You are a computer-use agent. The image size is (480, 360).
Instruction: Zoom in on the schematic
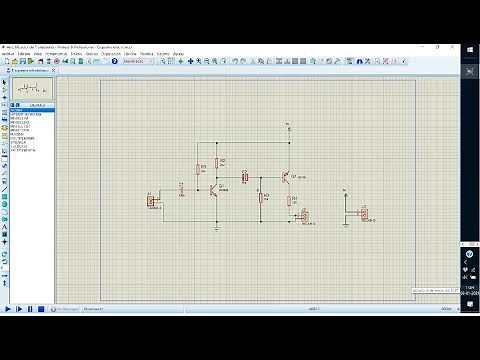pyautogui.click(x=199, y=61)
